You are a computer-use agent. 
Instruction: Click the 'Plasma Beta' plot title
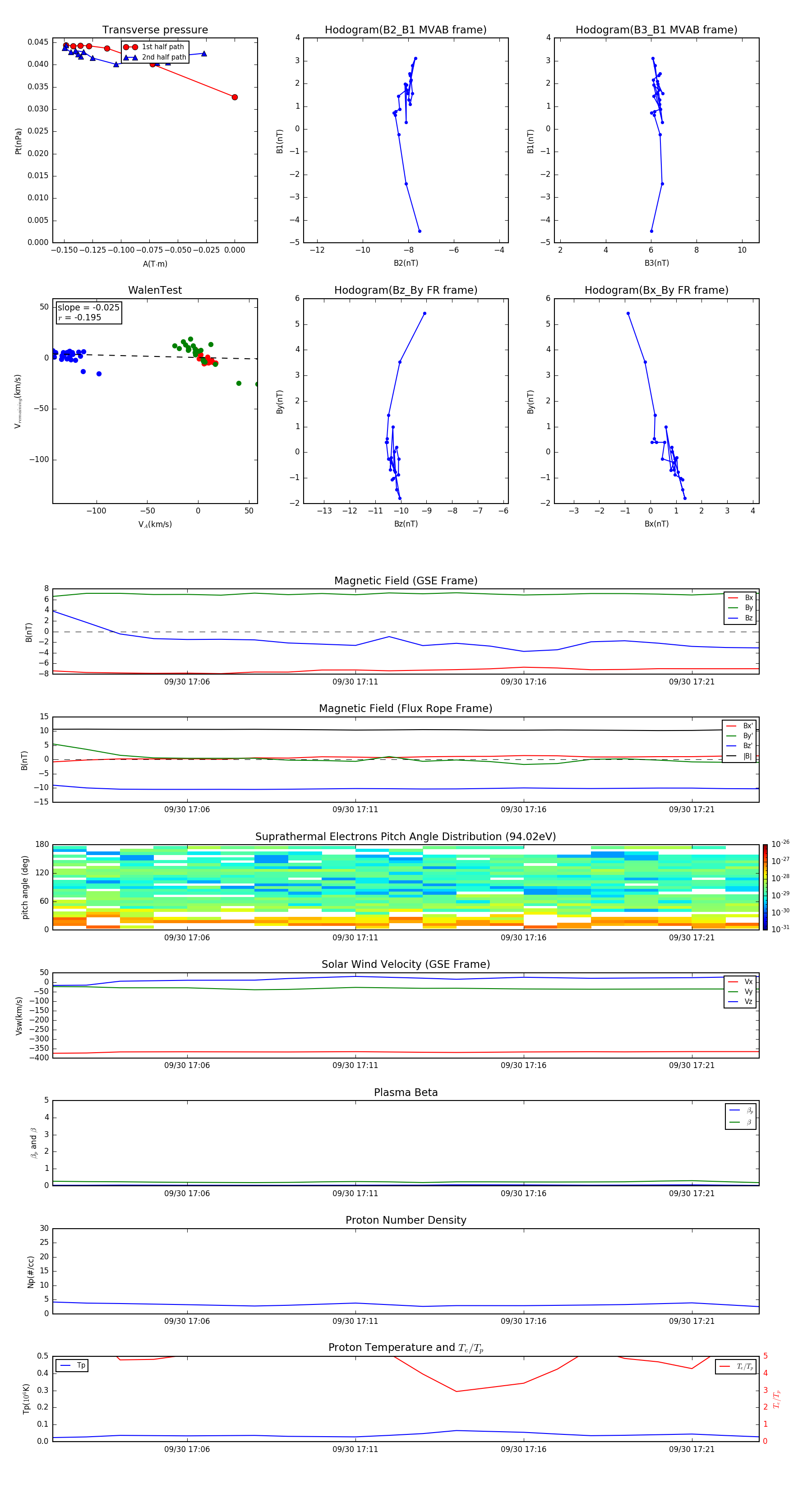click(406, 1092)
